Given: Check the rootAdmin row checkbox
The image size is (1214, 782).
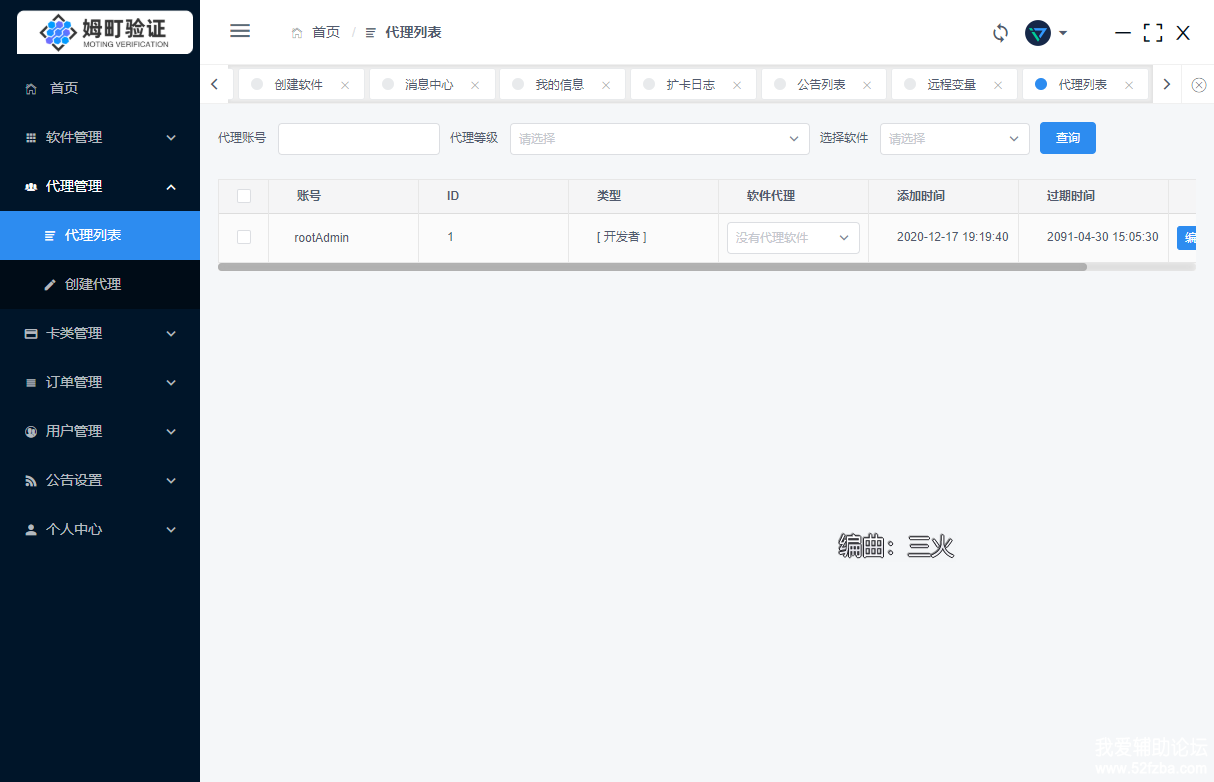Looking at the screenshot, I should click(x=244, y=237).
